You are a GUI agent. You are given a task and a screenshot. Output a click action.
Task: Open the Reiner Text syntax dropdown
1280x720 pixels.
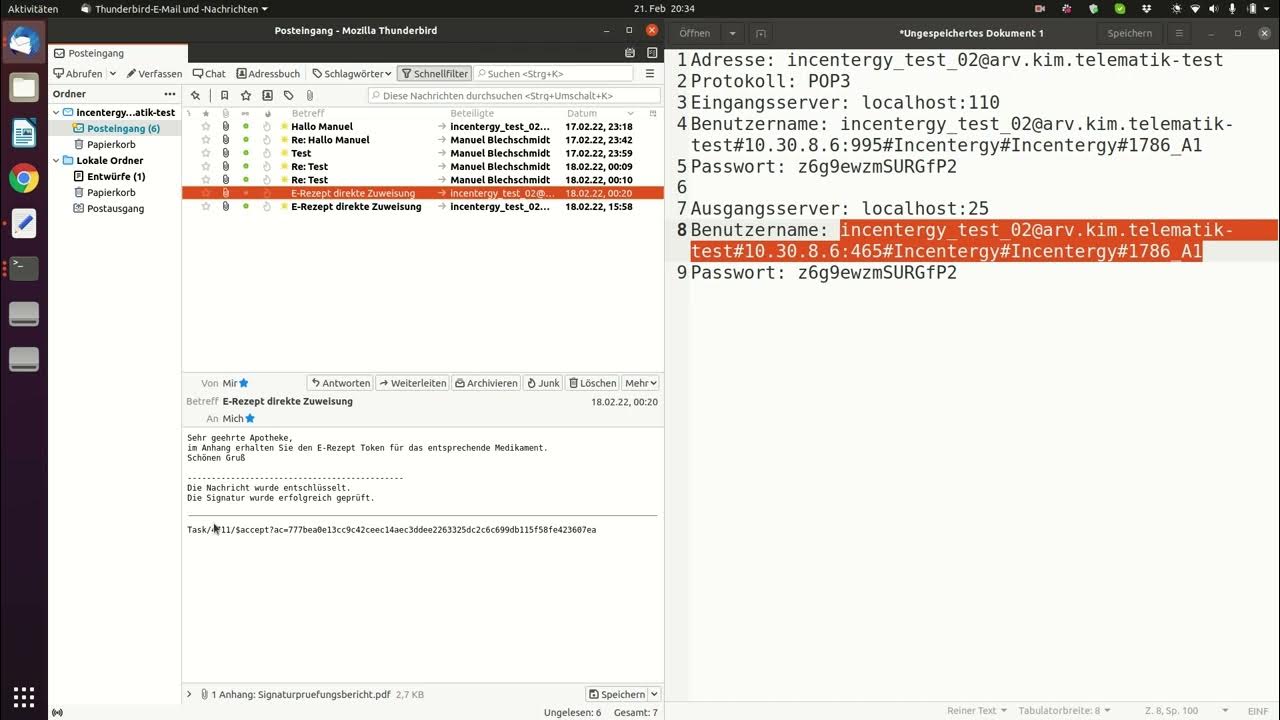[x=978, y=710]
